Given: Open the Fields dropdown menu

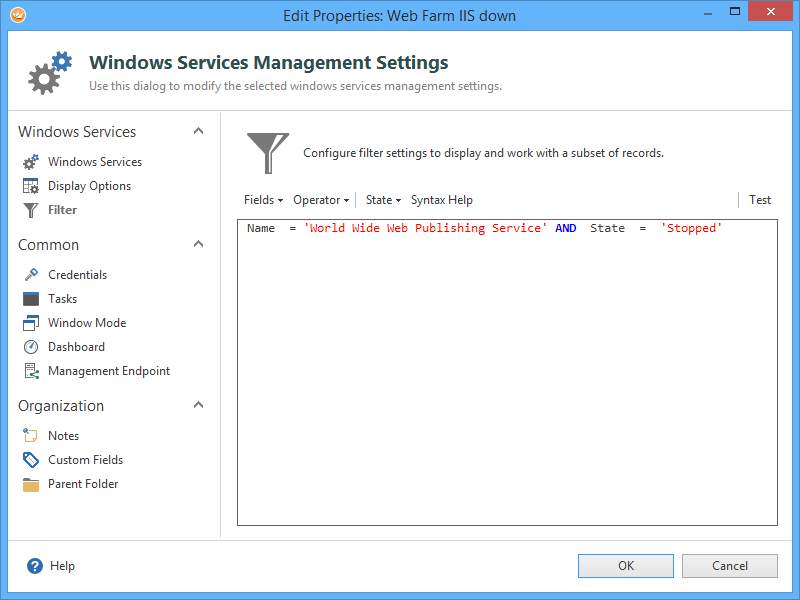Looking at the screenshot, I should tap(263, 200).
